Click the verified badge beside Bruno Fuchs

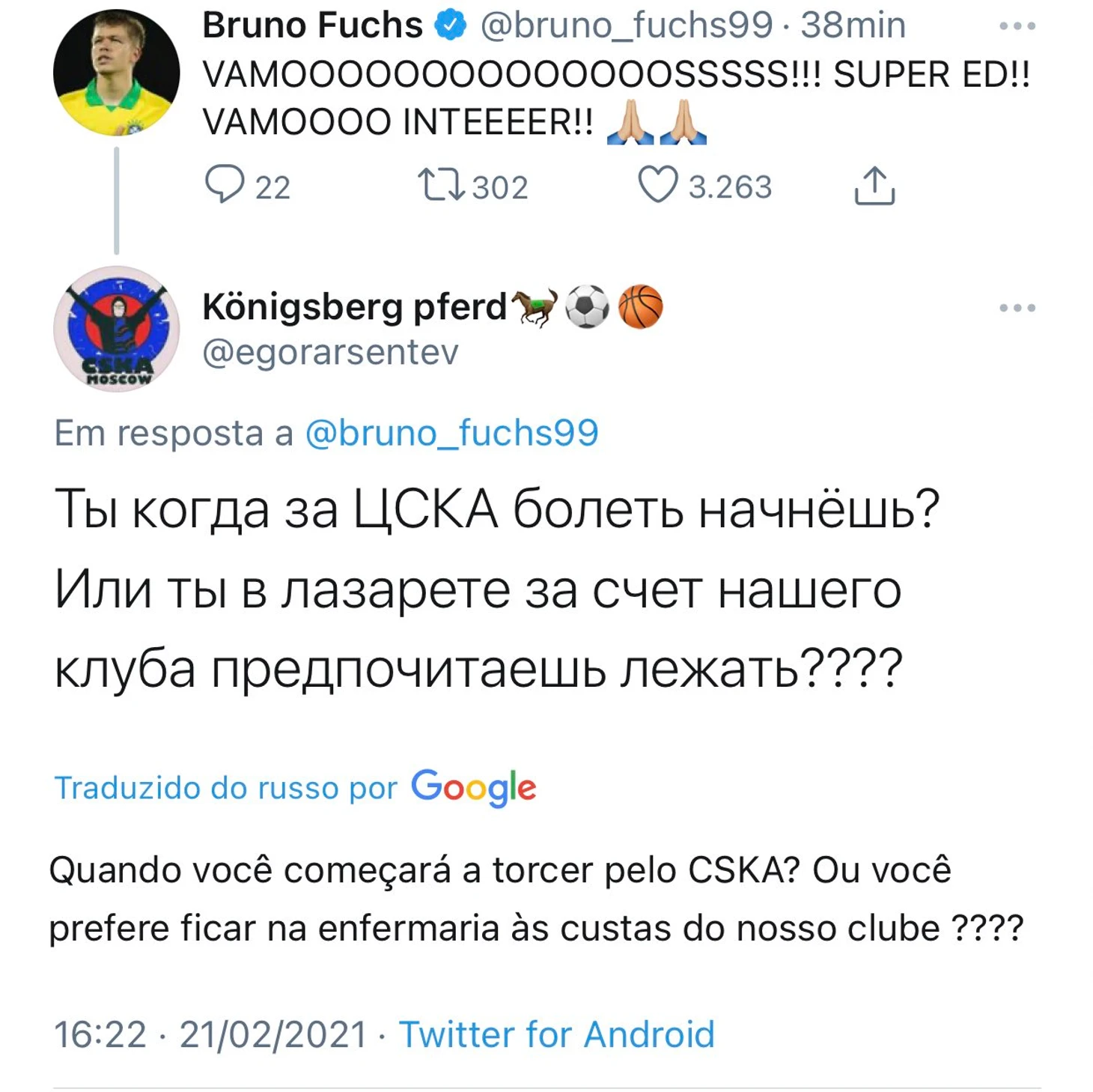point(451,25)
